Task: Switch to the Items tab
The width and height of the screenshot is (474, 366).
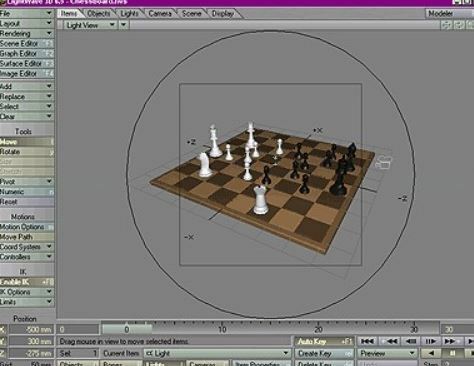Action: pos(69,14)
